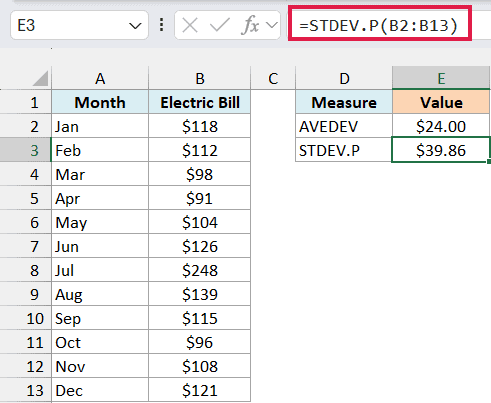491x403 pixels.
Task: Select row 13 header
Action: click(x=26, y=390)
